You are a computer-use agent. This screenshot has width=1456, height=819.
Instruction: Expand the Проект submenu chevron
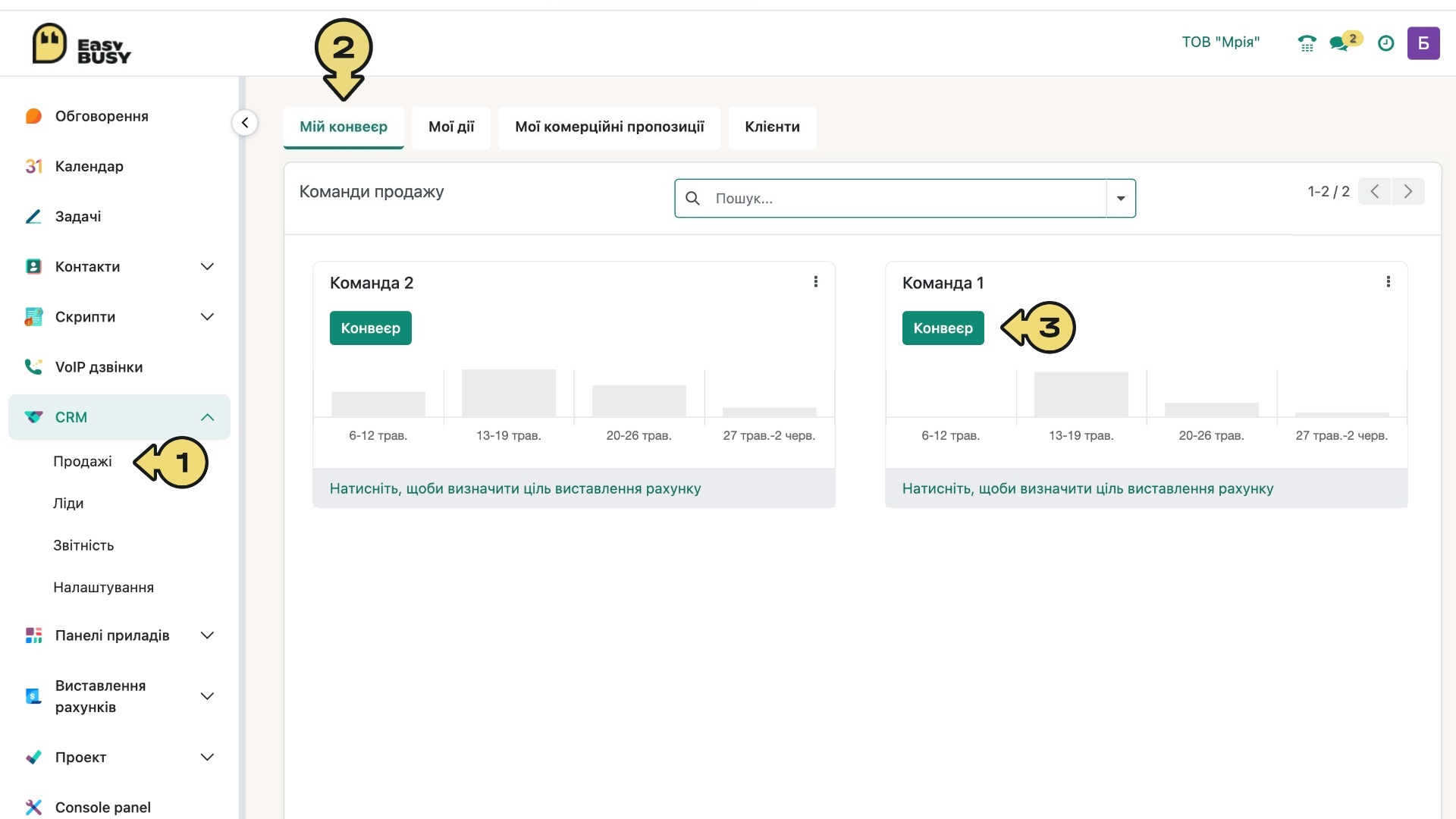[207, 757]
